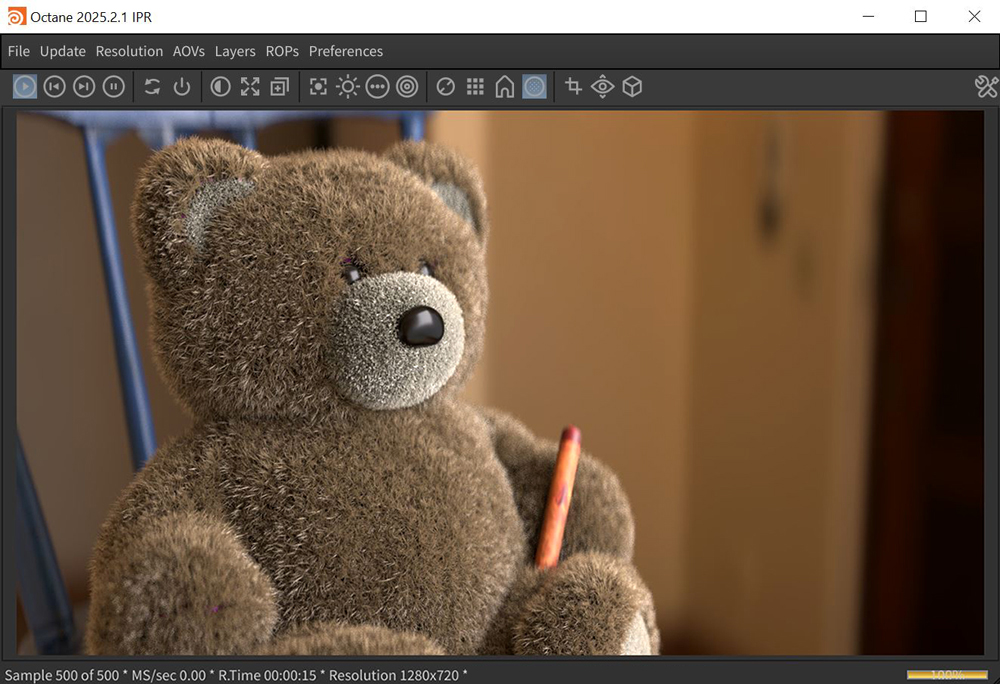Click the circular arrows refresh icon

click(152, 87)
